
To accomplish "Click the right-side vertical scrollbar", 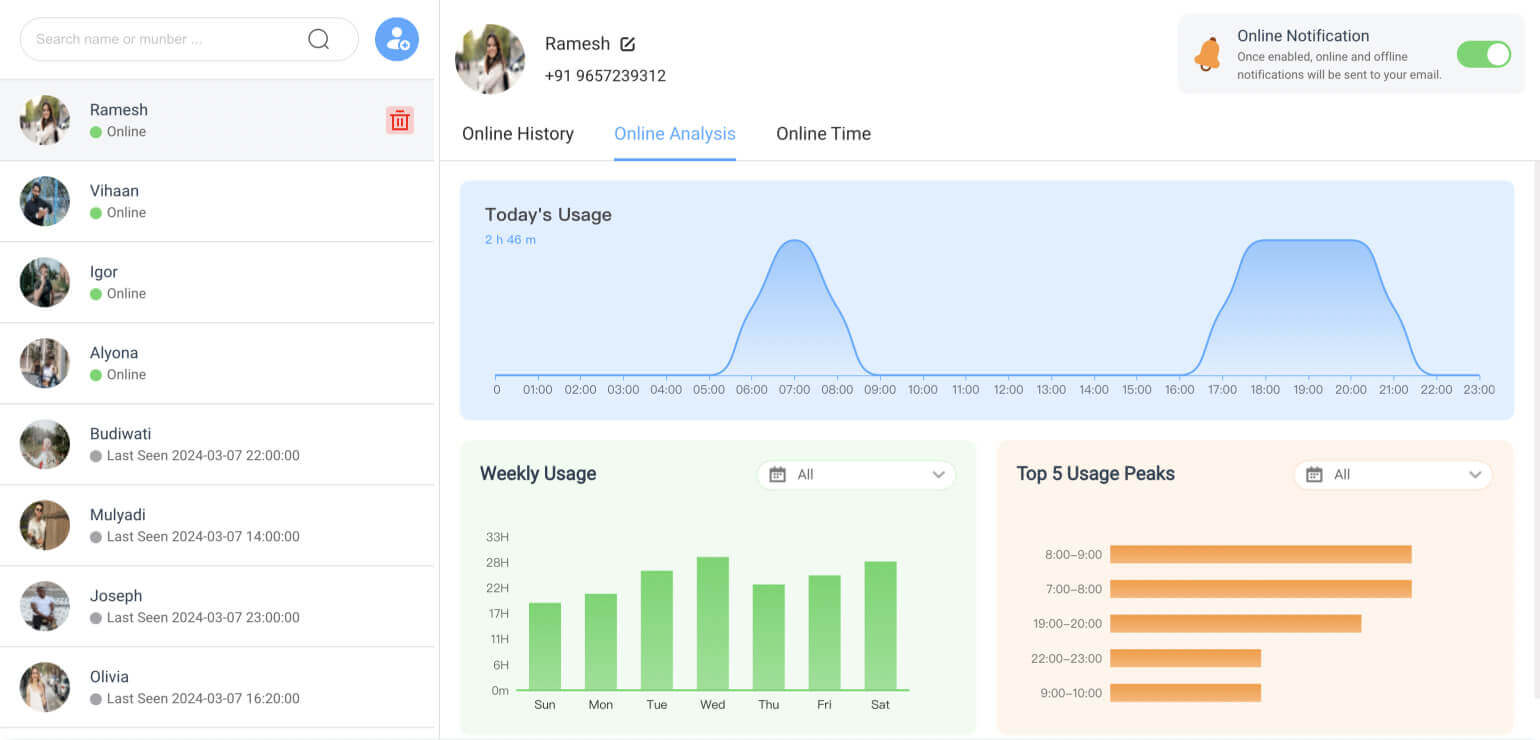I will click(1535, 430).
